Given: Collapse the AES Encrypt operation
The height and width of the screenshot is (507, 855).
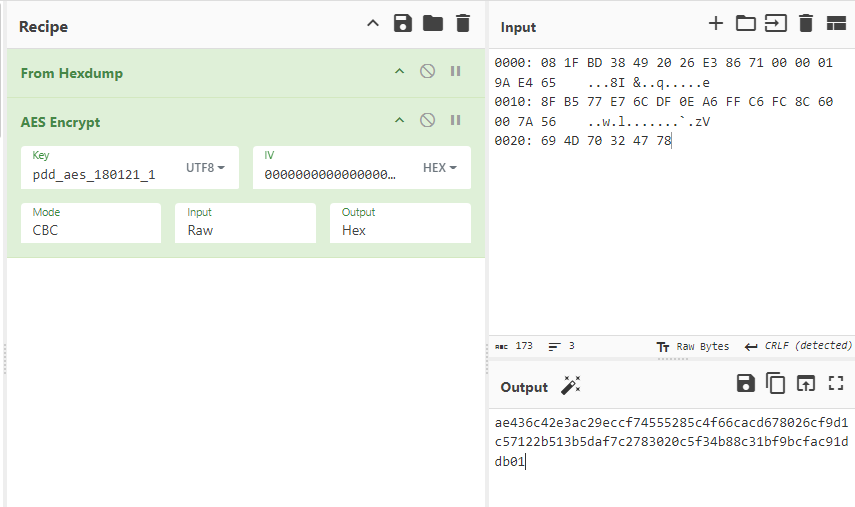Looking at the screenshot, I should [x=399, y=120].
